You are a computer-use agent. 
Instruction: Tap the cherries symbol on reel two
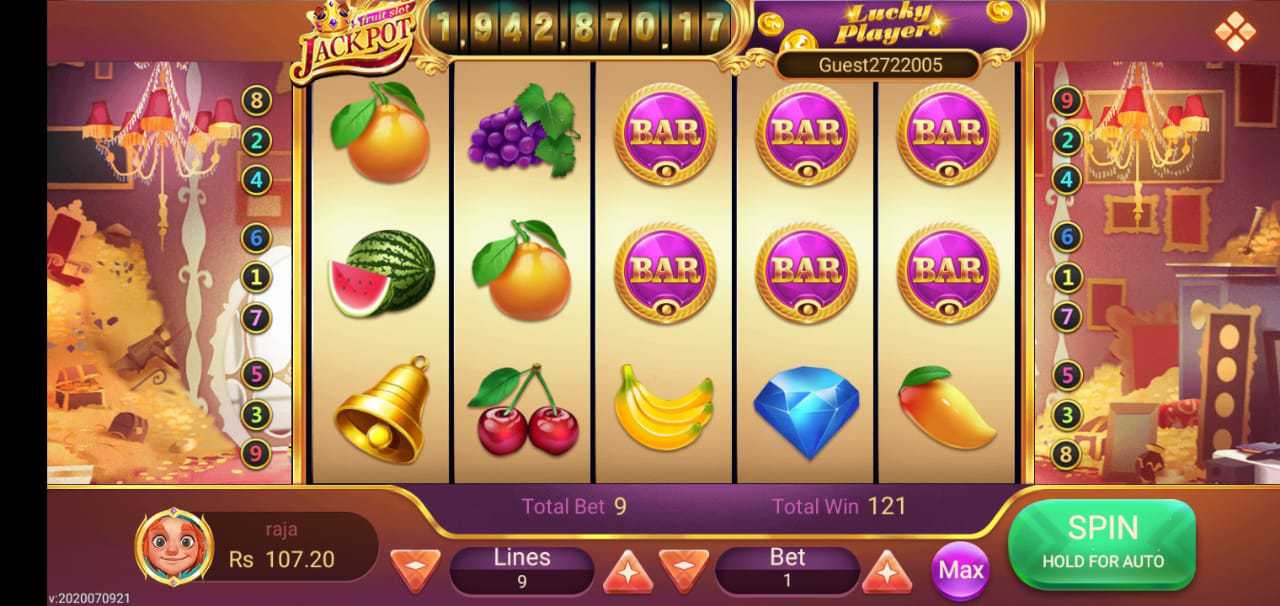click(x=525, y=411)
